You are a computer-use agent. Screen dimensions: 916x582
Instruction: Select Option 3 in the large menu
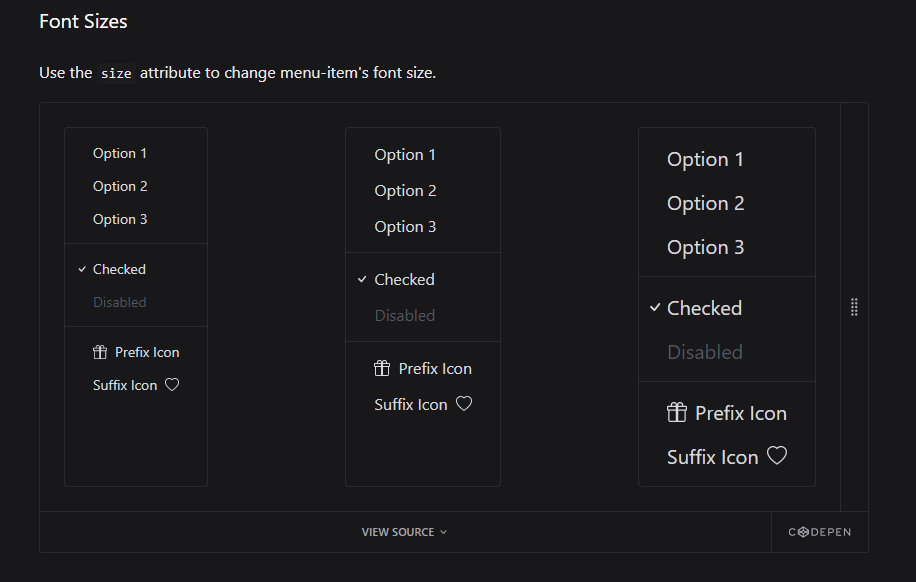tap(705, 246)
